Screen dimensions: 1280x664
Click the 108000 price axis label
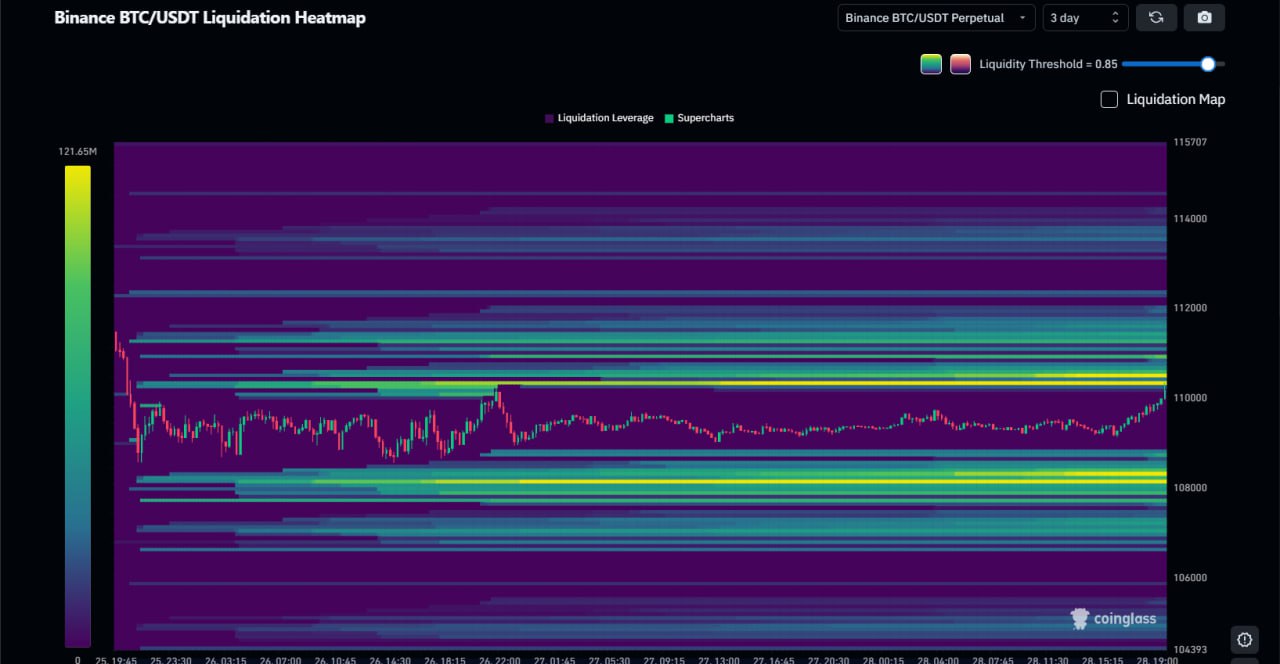point(1189,488)
